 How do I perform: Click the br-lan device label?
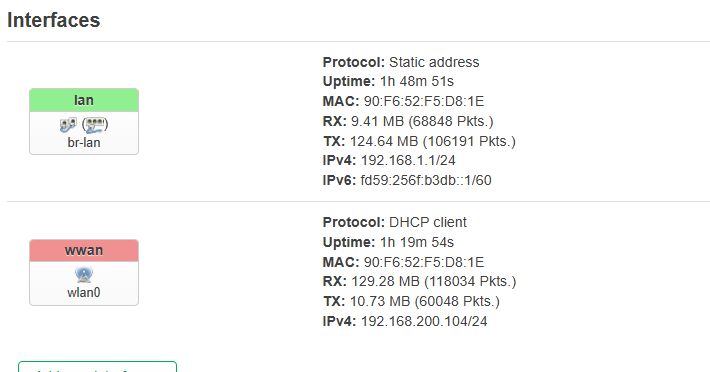84,143
